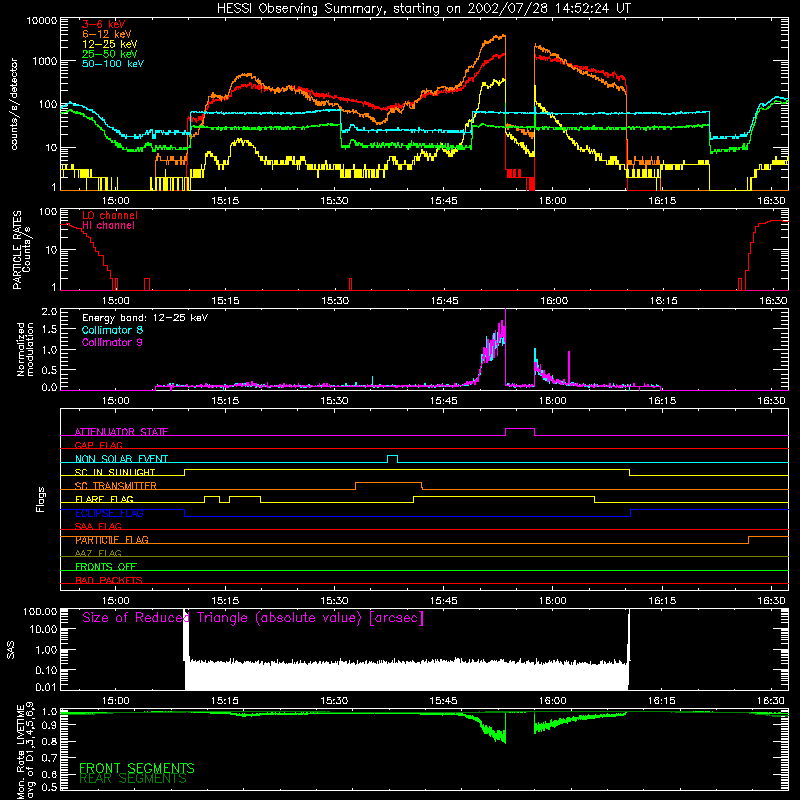The height and width of the screenshot is (800, 800).
Task: Click the SC TRANSMITTER flag label
Action: pos(116,486)
